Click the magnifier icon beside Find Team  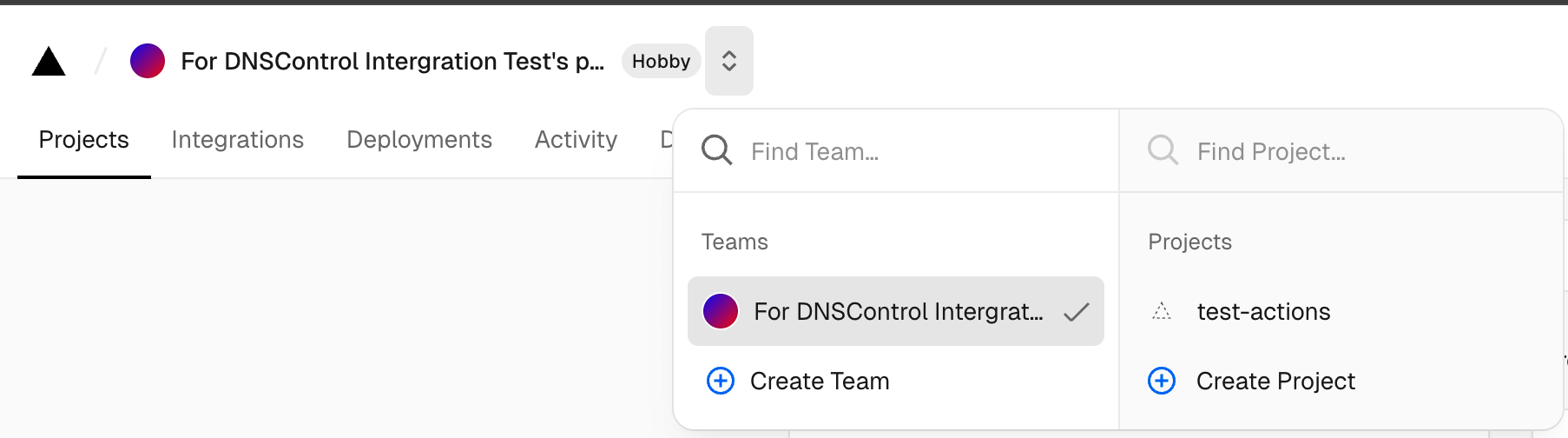(717, 150)
